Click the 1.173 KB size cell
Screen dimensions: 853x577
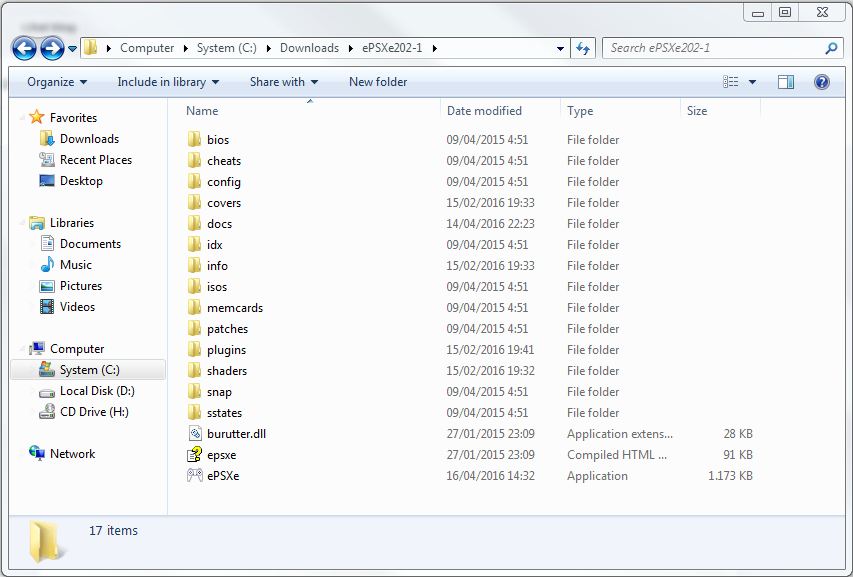730,476
